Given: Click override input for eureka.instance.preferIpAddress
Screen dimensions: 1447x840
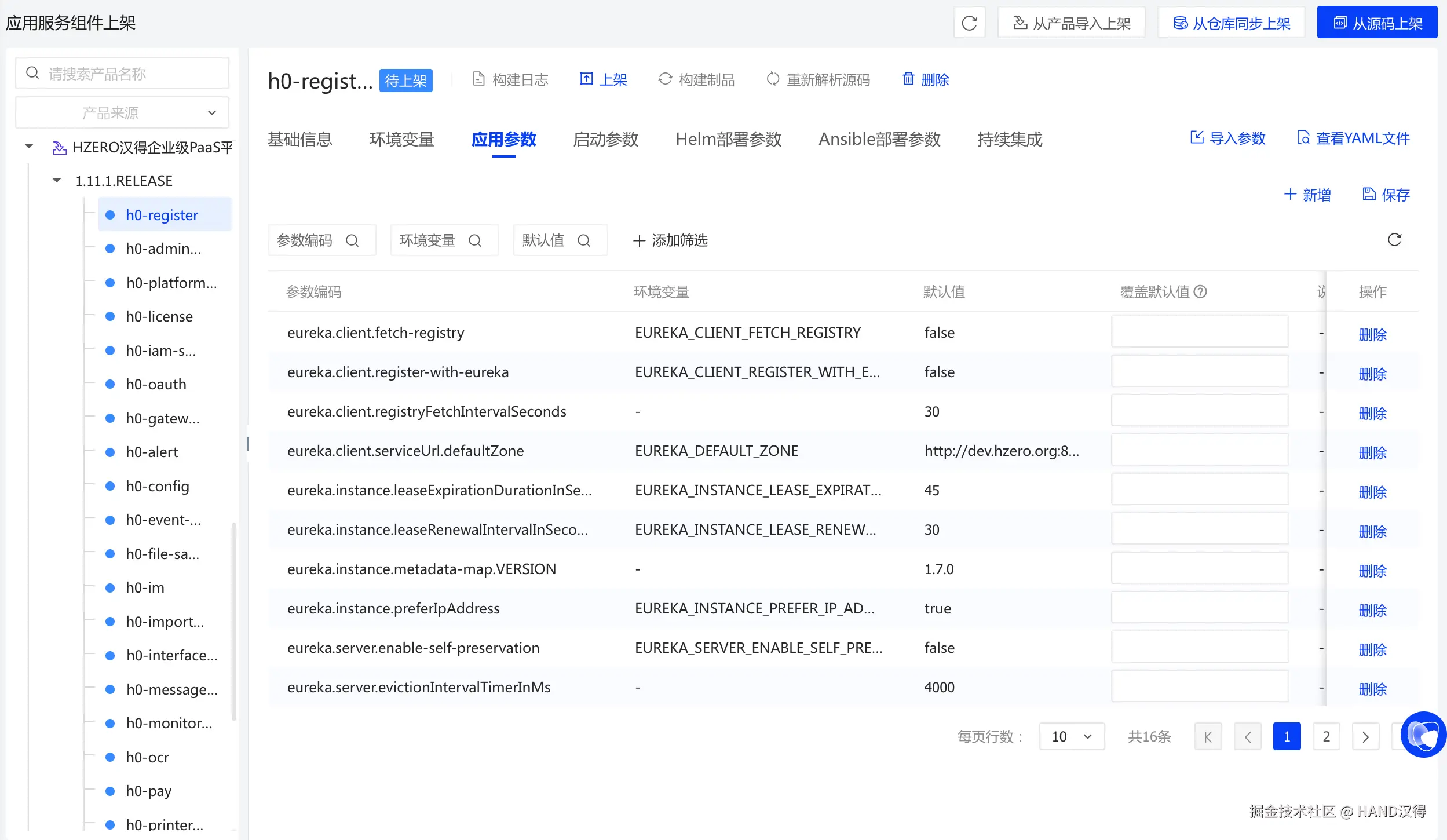Looking at the screenshot, I should 1200,608.
